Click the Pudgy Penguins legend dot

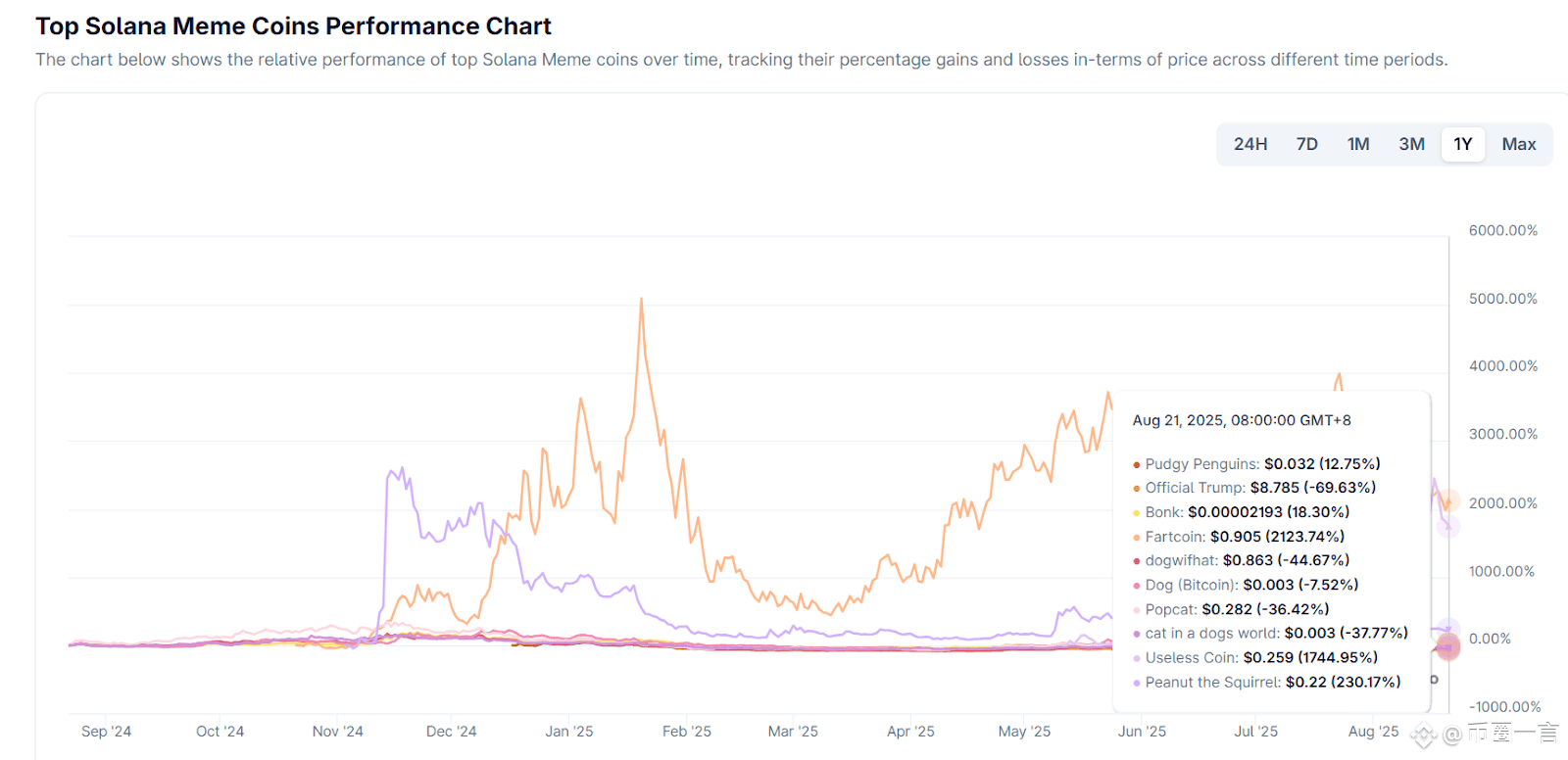point(1137,465)
